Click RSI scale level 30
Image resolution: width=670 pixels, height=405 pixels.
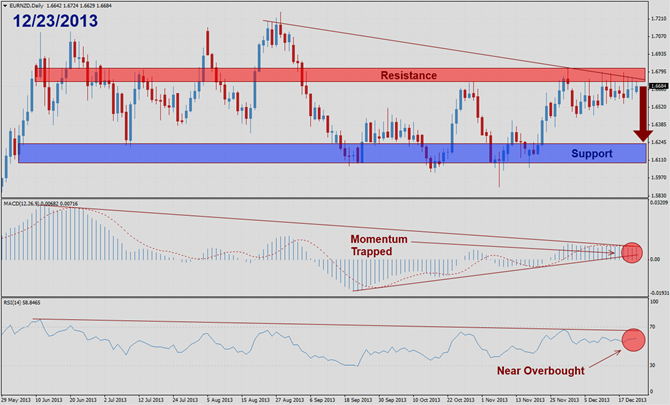tap(652, 365)
